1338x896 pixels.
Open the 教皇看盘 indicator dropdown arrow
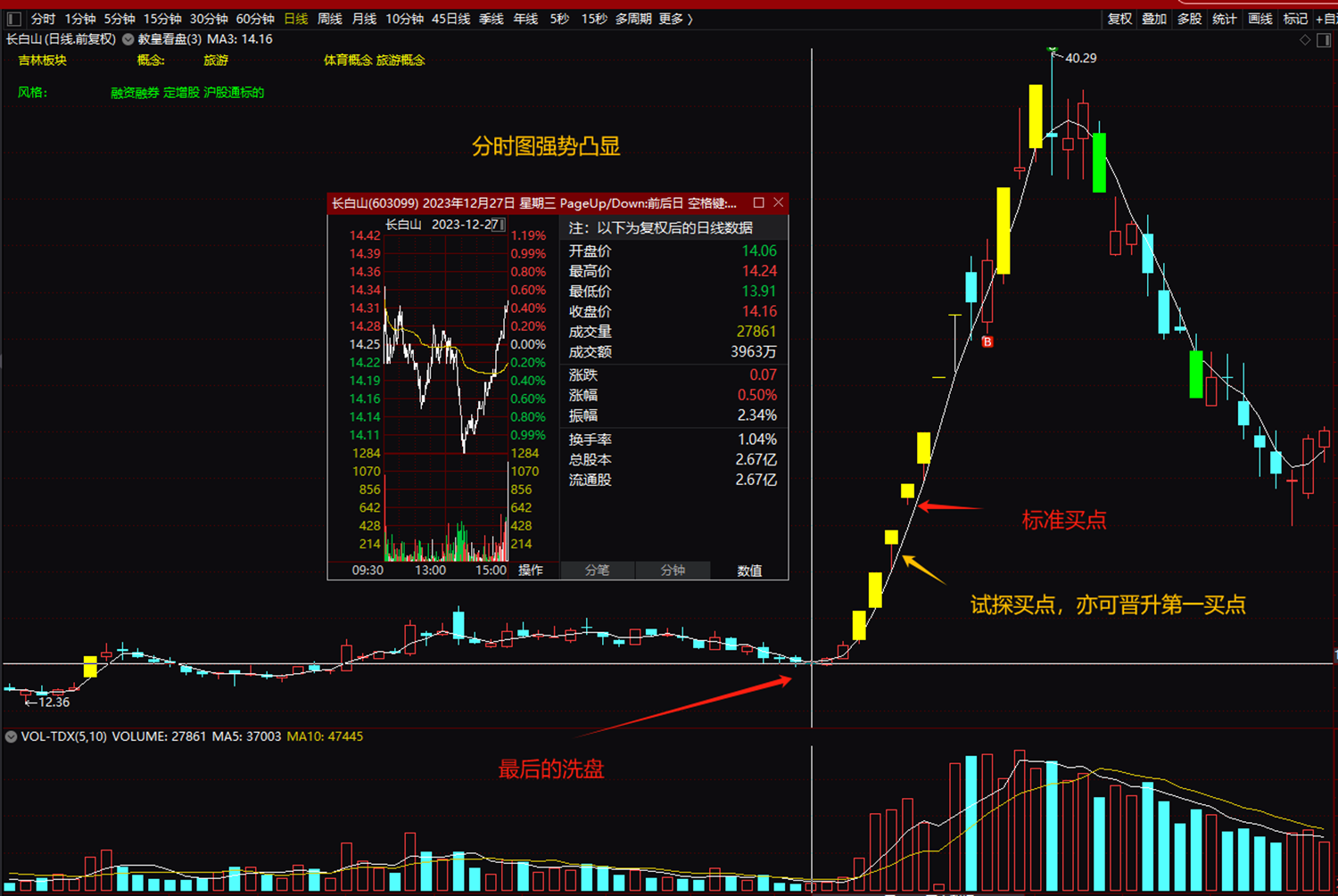coord(128,39)
